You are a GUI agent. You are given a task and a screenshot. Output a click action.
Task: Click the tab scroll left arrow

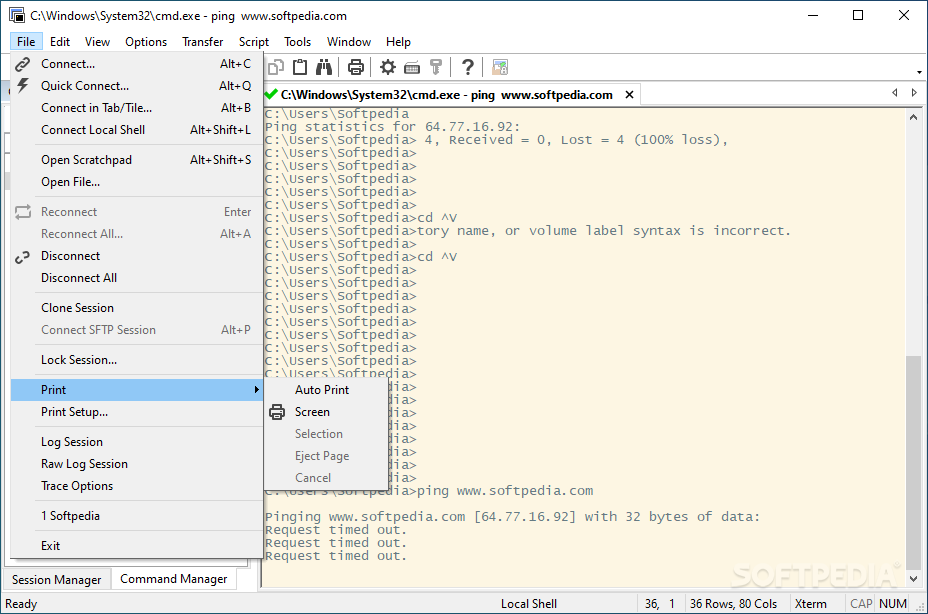(x=895, y=92)
